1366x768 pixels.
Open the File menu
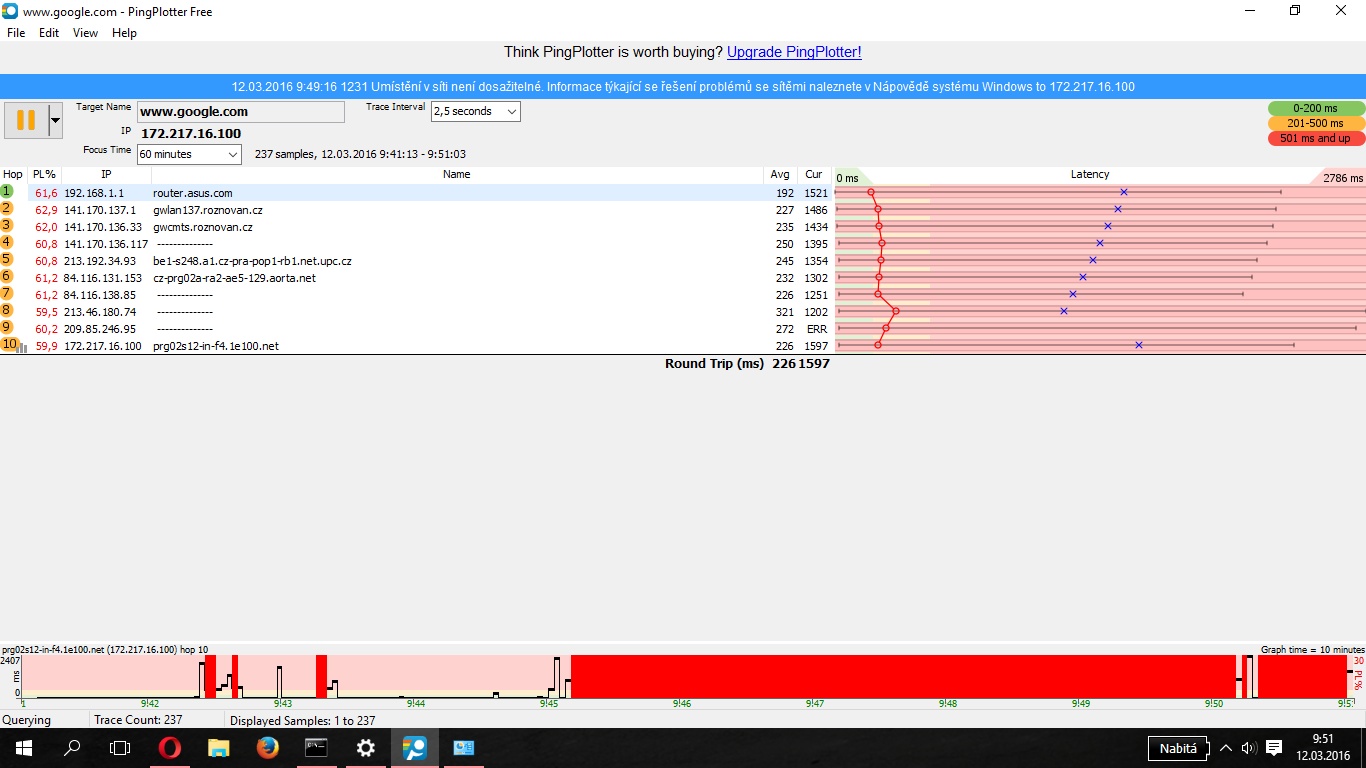point(16,33)
